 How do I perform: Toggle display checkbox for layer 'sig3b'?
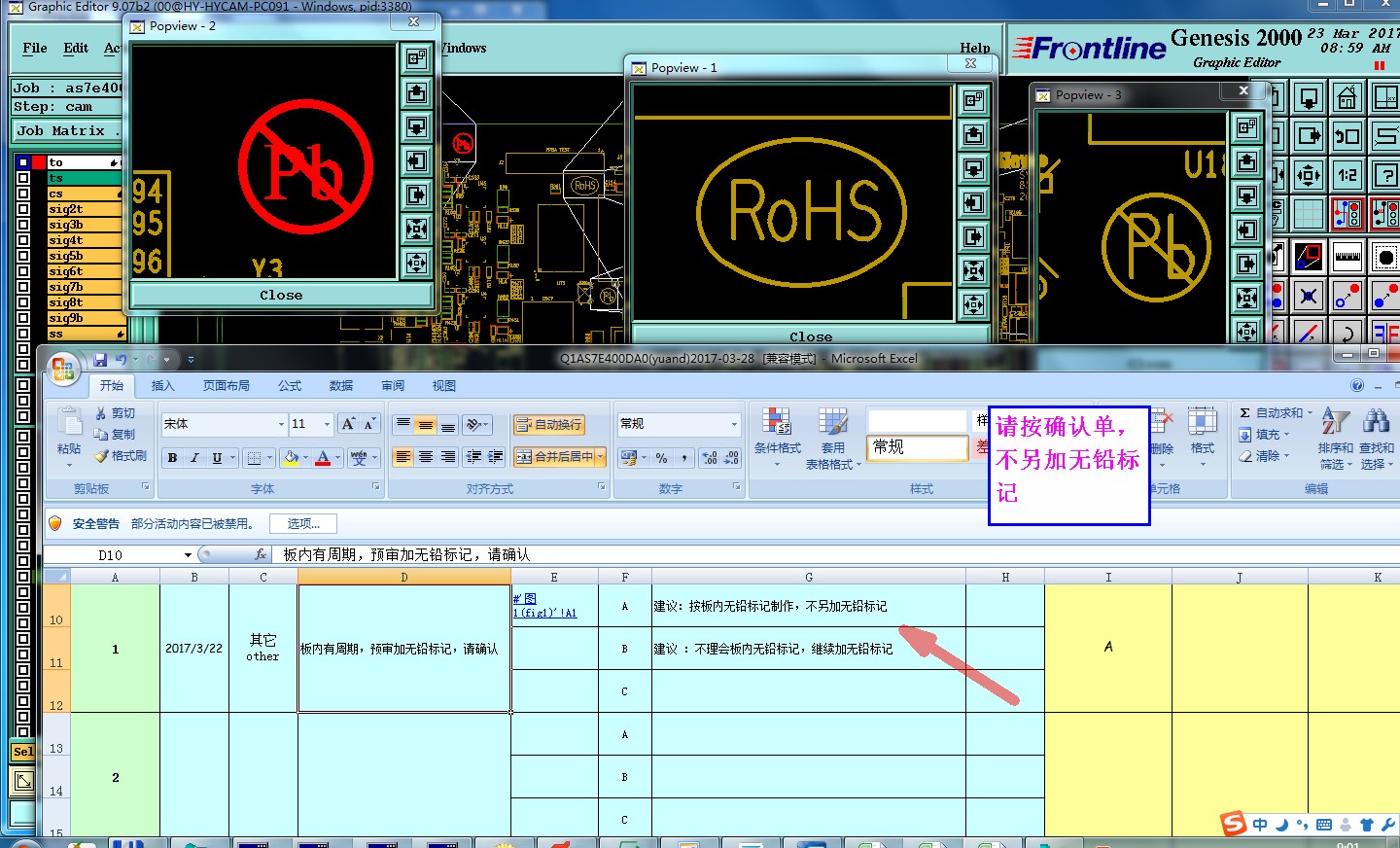tap(23, 225)
